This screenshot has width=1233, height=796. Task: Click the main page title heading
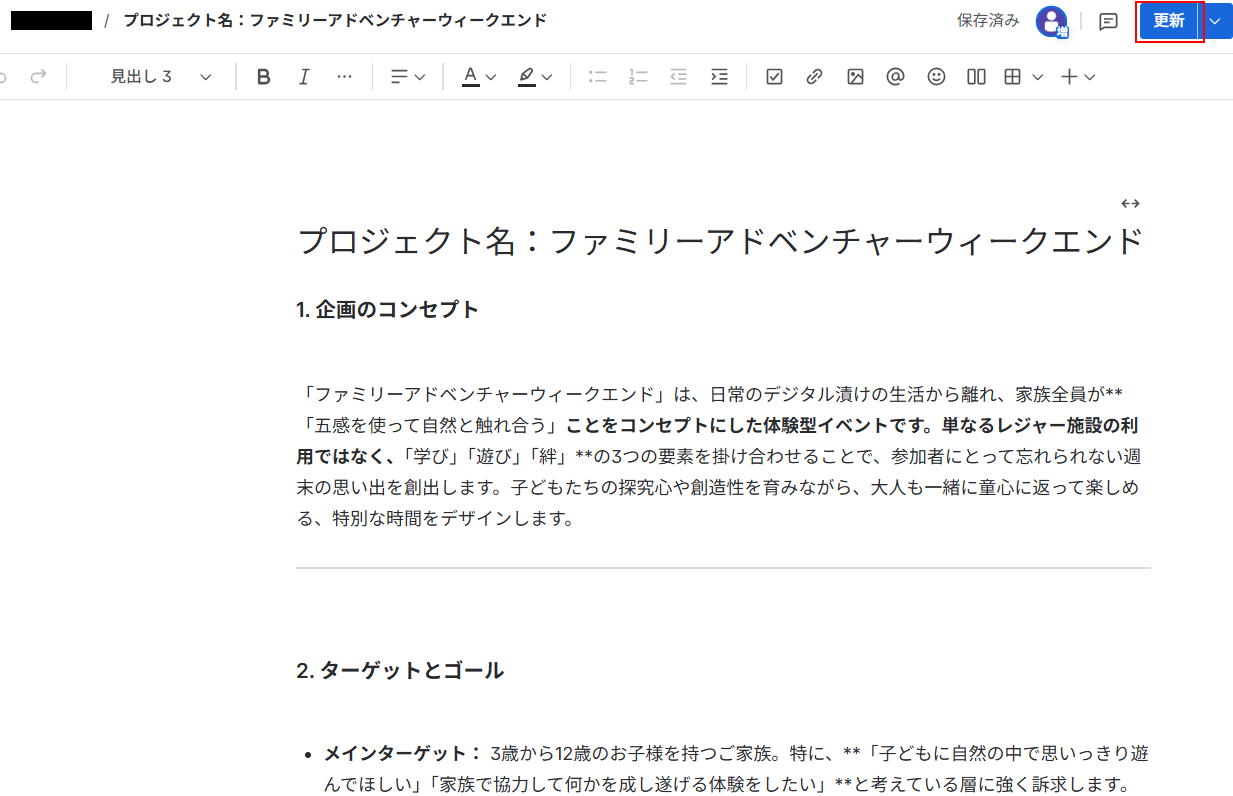point(721,241)
